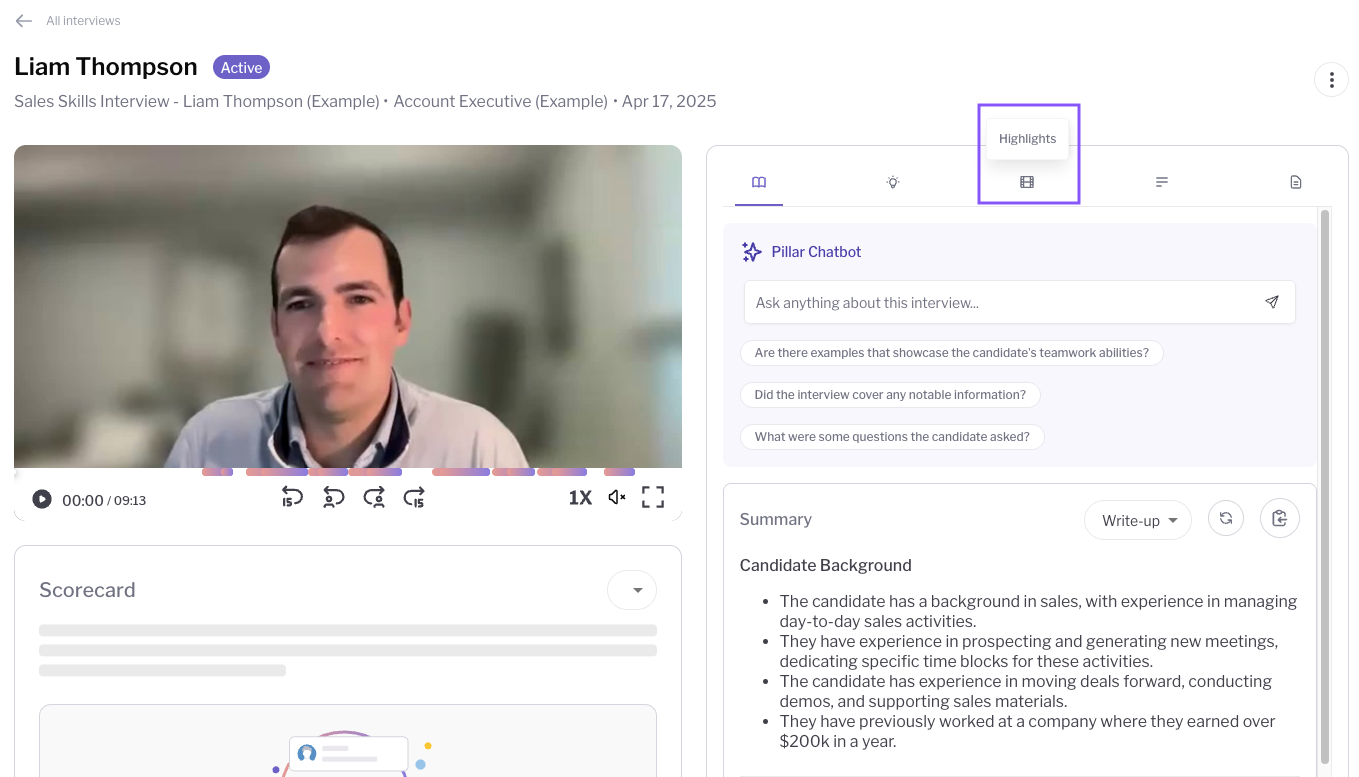Open the Write-up dropdown

coord(1138,520)
